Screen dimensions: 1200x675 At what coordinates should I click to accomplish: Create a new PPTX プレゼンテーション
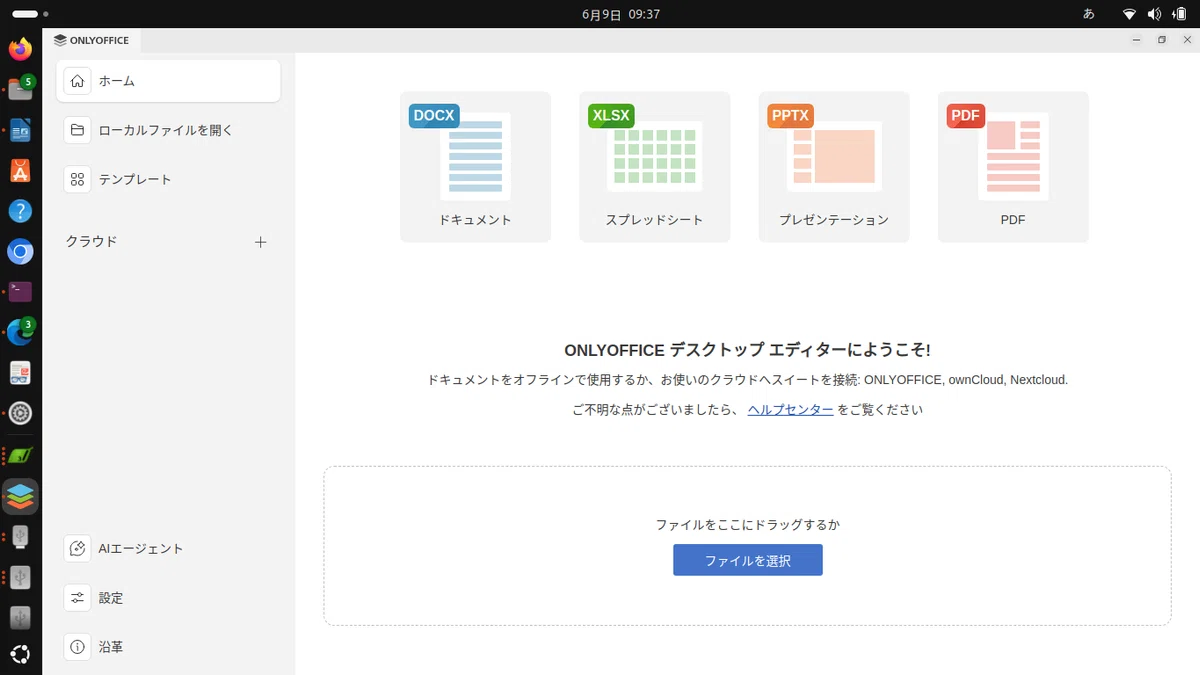834,167
